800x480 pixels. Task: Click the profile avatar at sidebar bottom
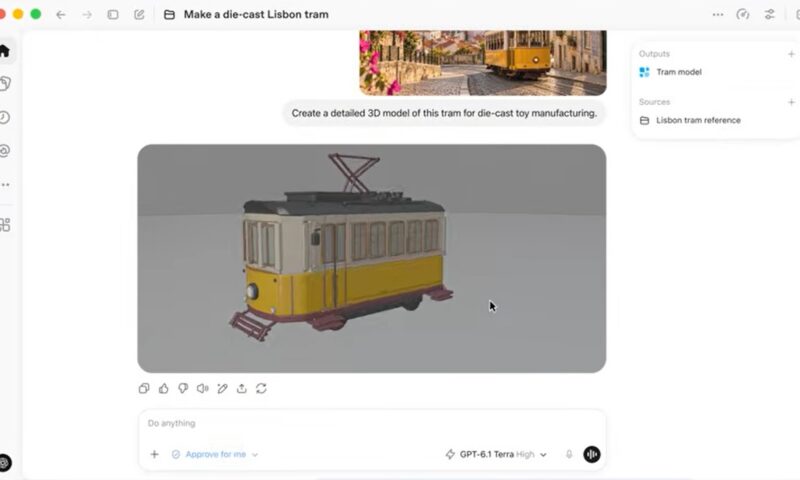pos(4,463)
